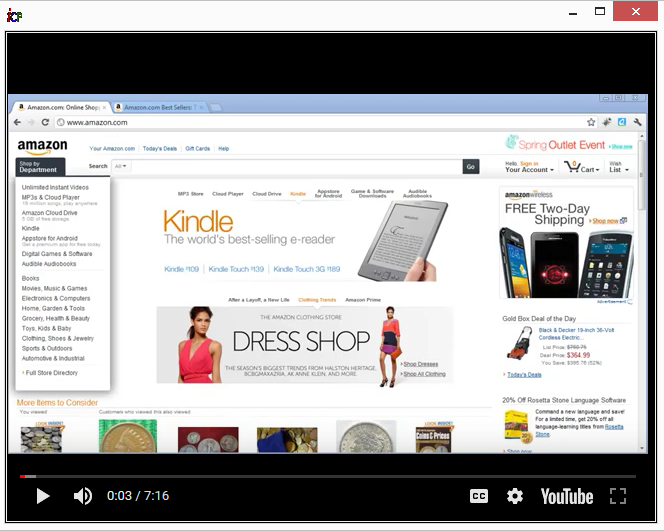Image resolution: width=664 pixels, height=531 pixels.
Task: Open the video settings gear
Action: point(515,496)
